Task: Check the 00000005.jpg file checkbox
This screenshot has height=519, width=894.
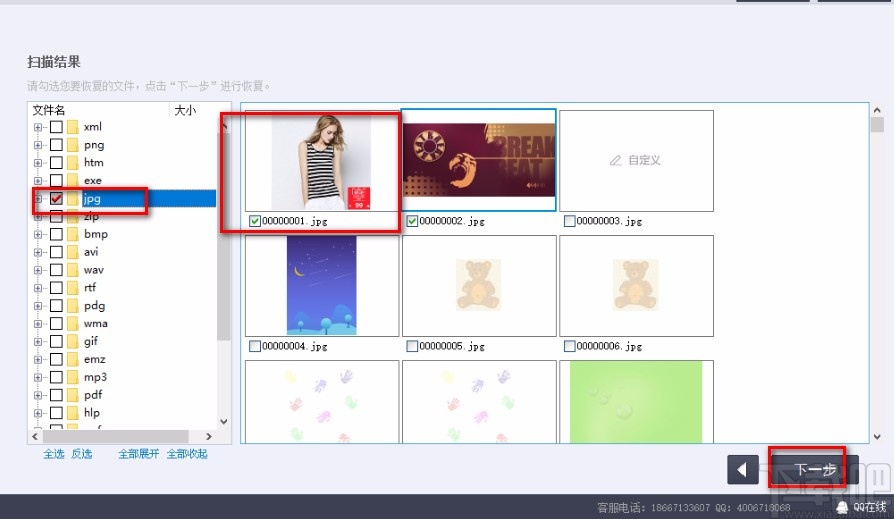Action: click(412, 346)
